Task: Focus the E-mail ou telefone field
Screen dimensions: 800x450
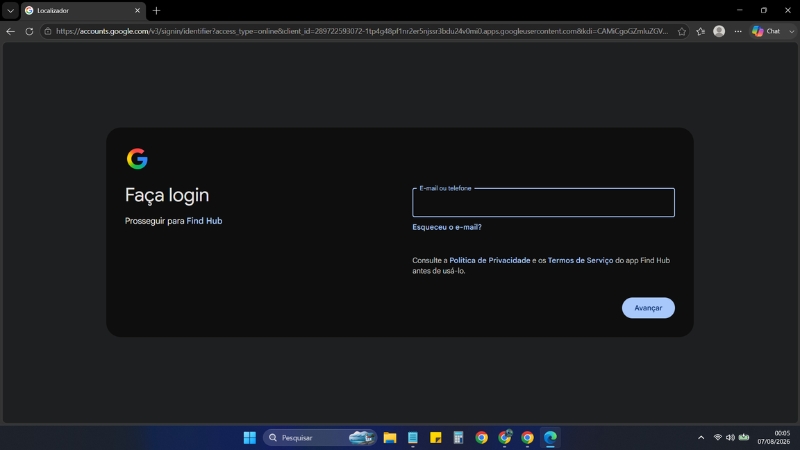Action: pos(543,203)
